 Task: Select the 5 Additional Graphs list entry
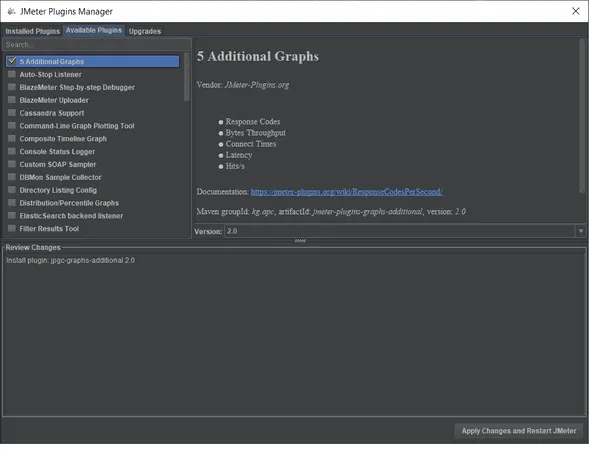[93, 61]
